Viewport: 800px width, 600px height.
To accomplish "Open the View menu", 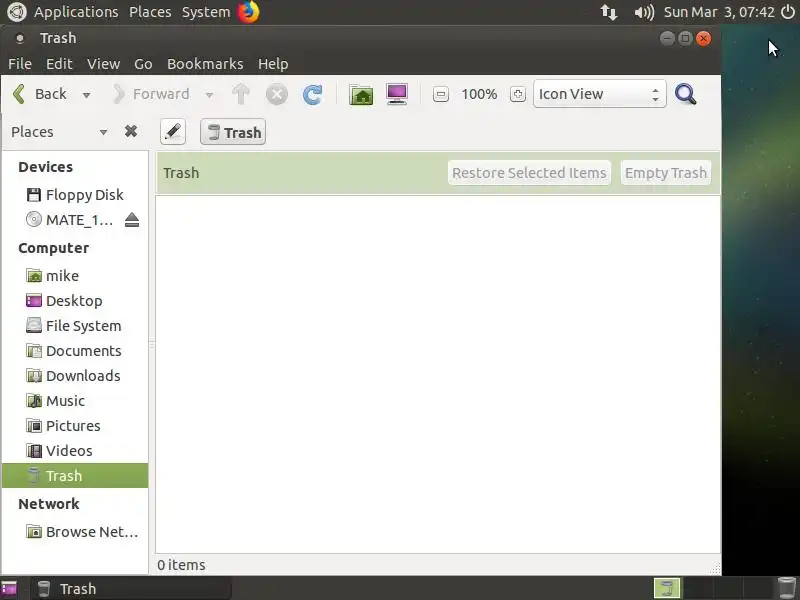I will 103,64.
